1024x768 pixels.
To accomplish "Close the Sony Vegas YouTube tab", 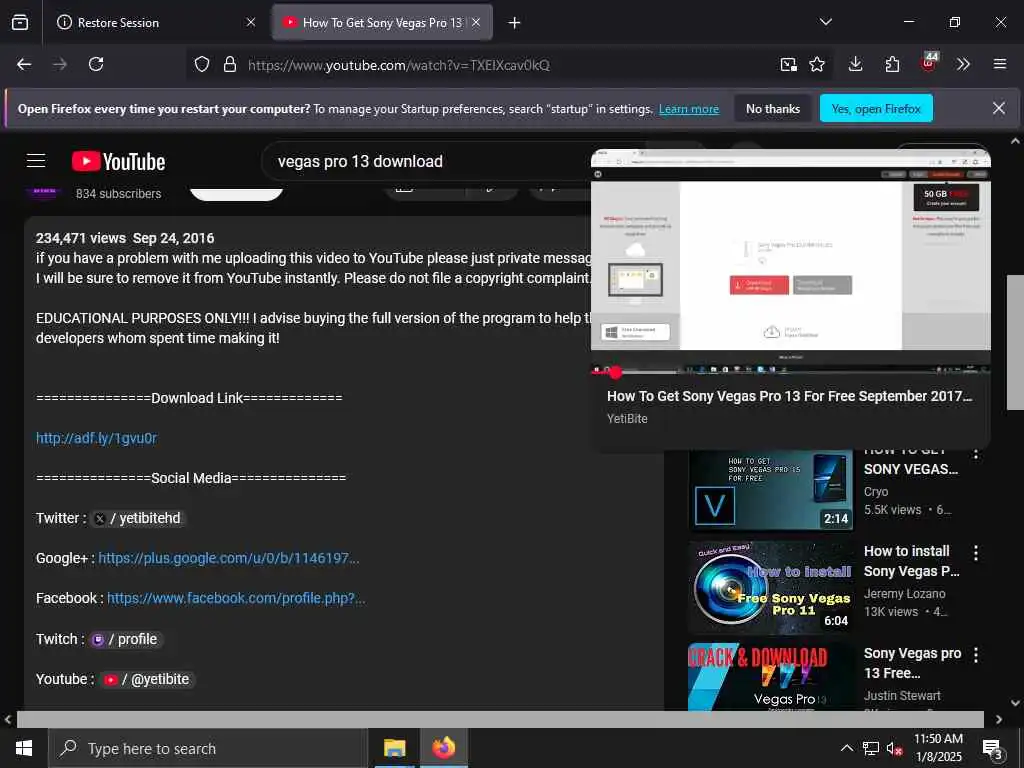I will (476, 22).
